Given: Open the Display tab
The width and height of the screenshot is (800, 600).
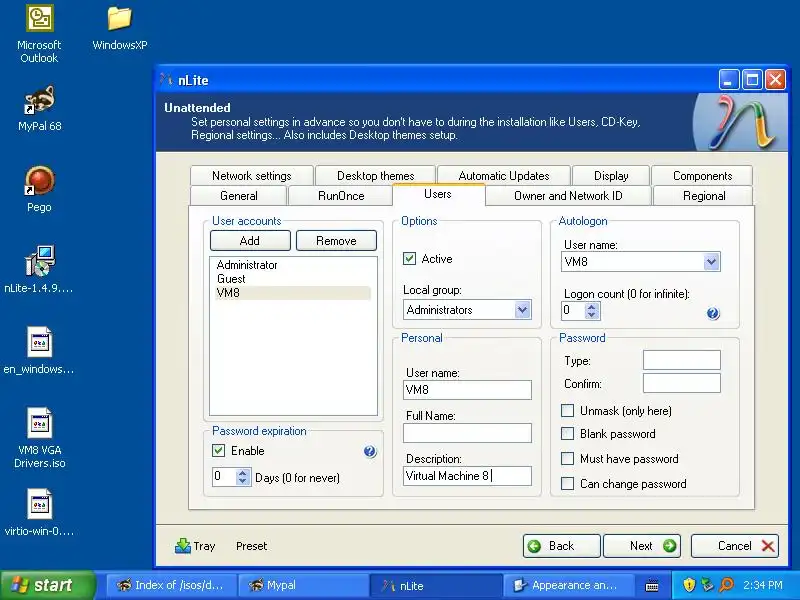Looking at the screenshot, I should tap(611, 176).
